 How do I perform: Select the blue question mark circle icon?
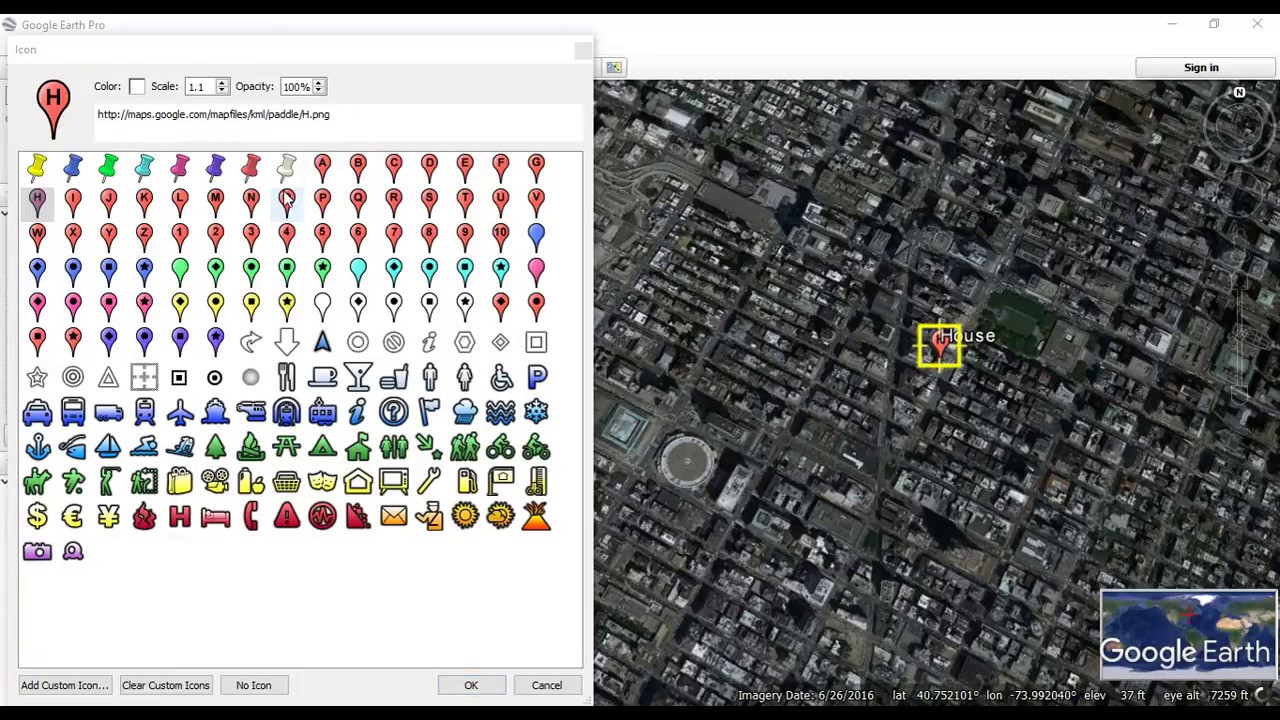pyautogui.click(x=393, y=412)
